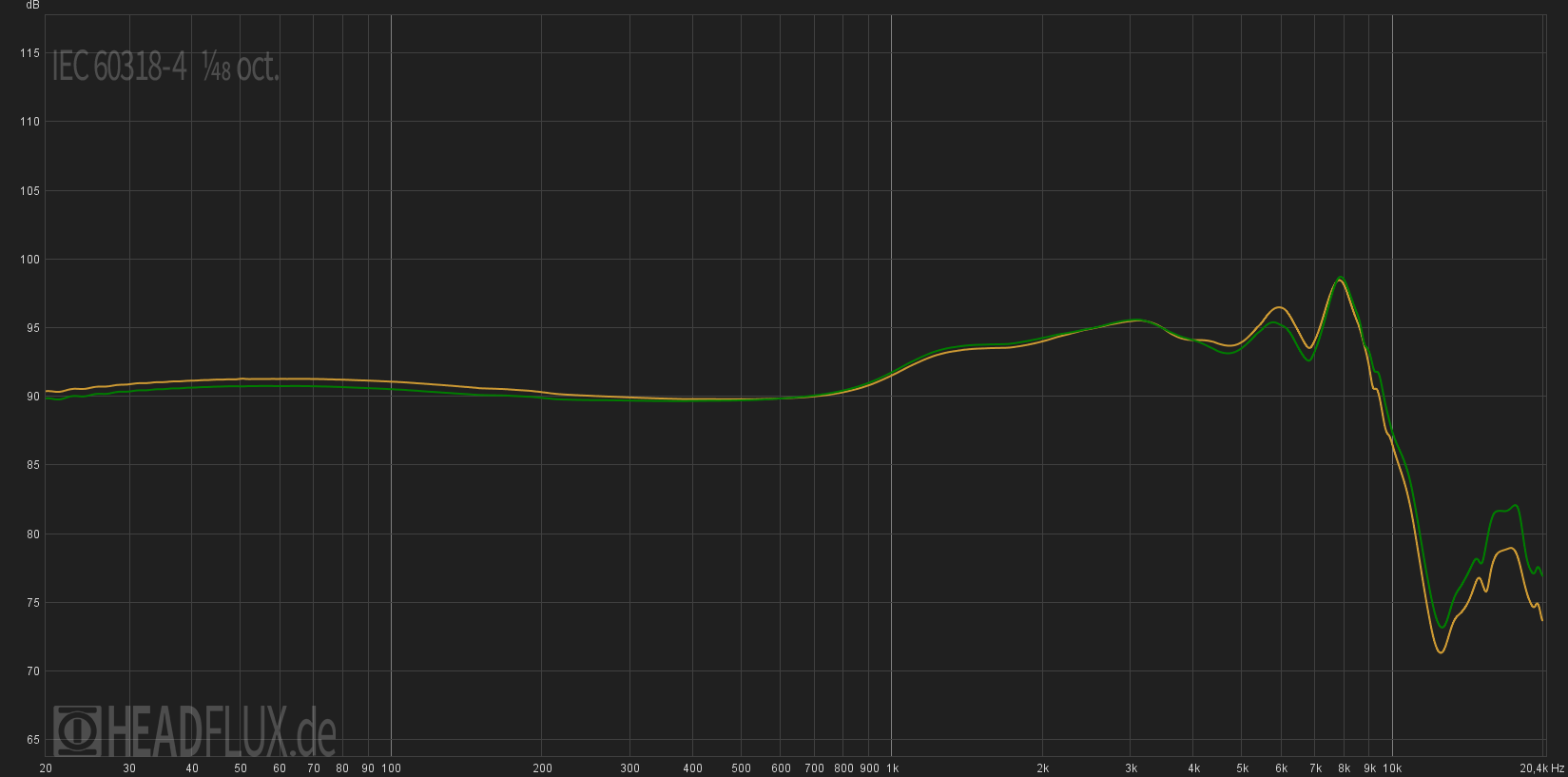Select the 50 Hz frequency axis label
The width and height of the screenshot is (1568, 777).
coord(241,768)
